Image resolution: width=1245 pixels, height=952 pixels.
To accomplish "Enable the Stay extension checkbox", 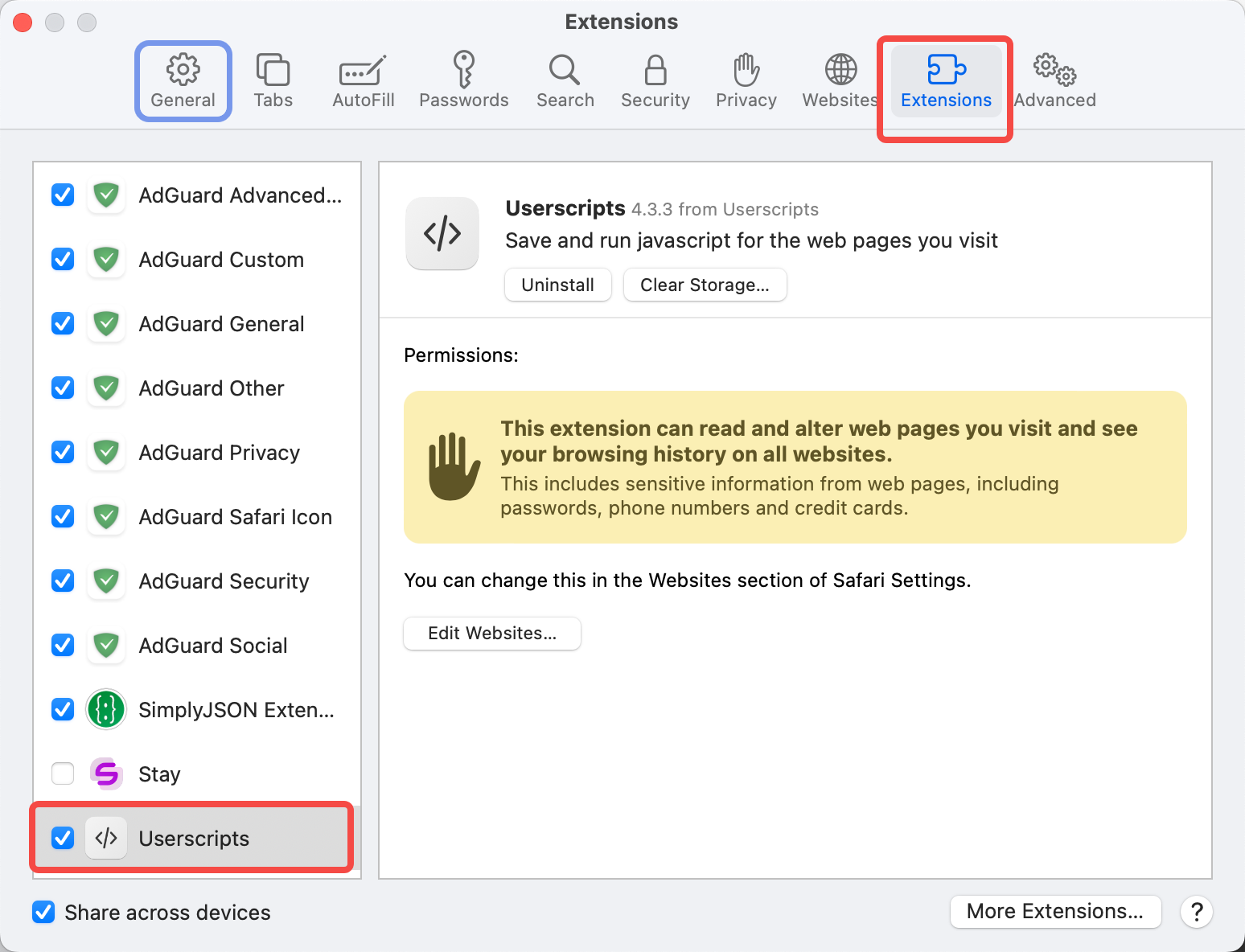I will (63, 773).
